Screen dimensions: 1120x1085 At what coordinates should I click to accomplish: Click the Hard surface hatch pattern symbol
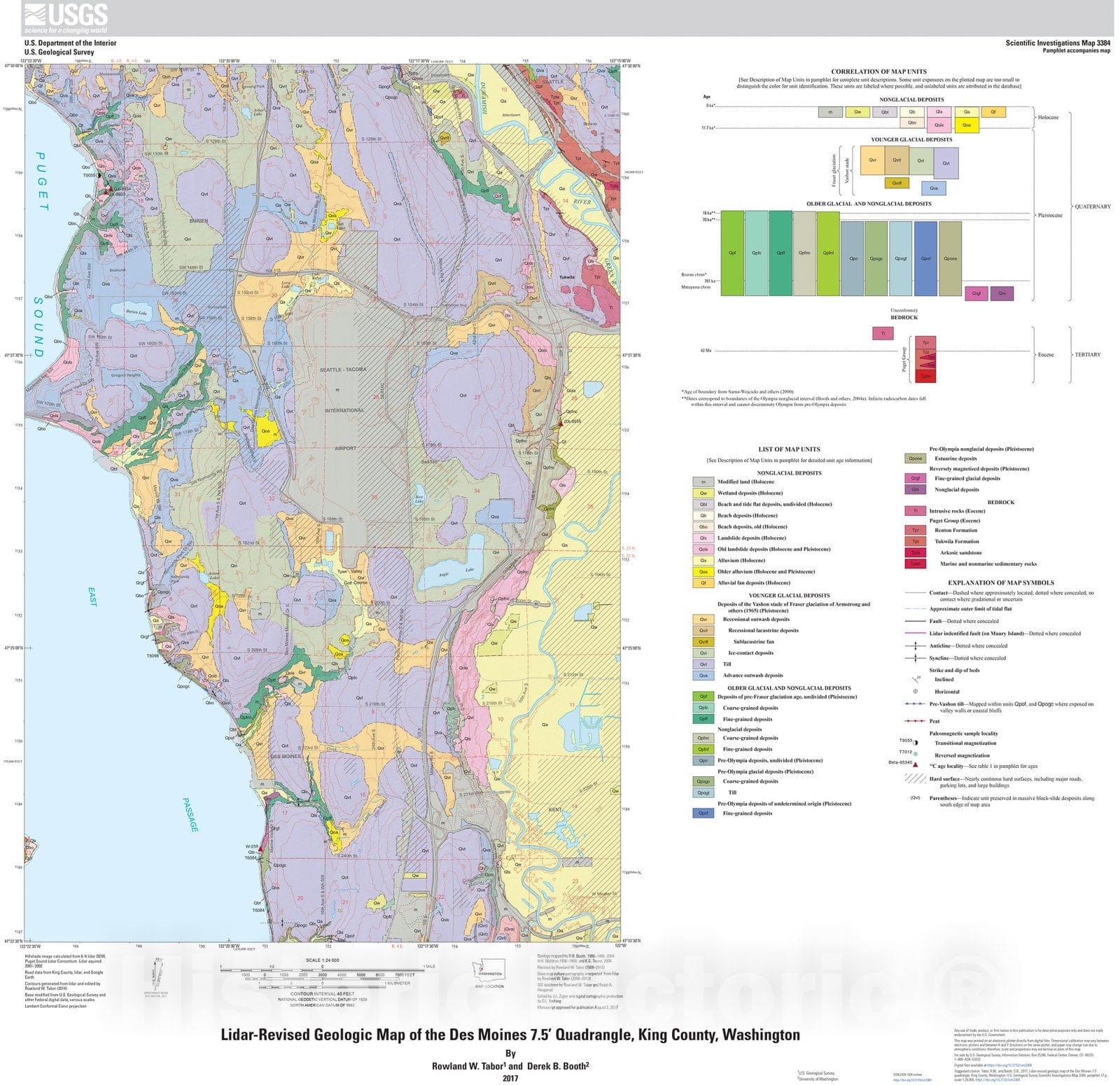pyautogui.click(x=915, y=778)
